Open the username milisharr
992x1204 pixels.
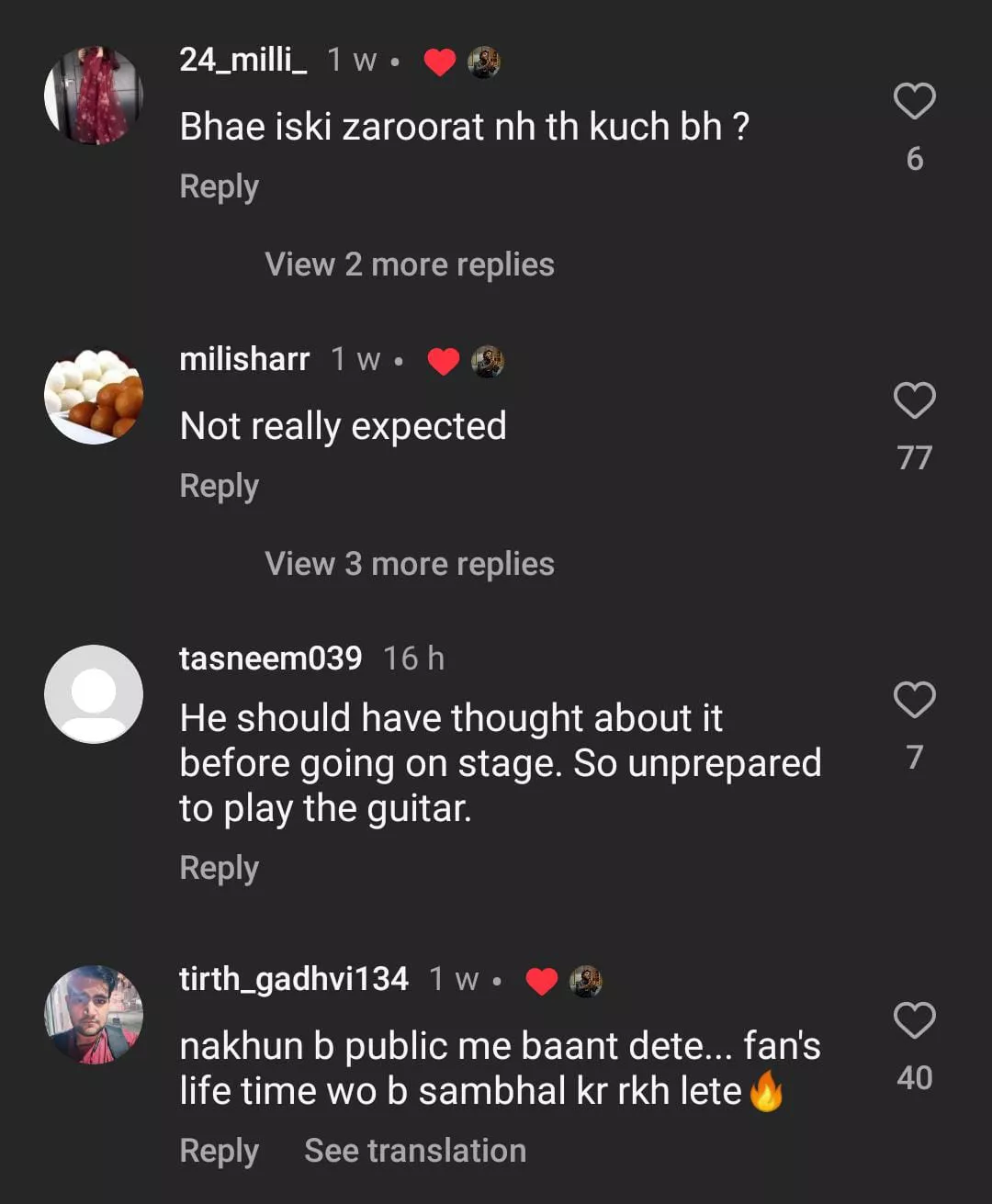[244, 359]
